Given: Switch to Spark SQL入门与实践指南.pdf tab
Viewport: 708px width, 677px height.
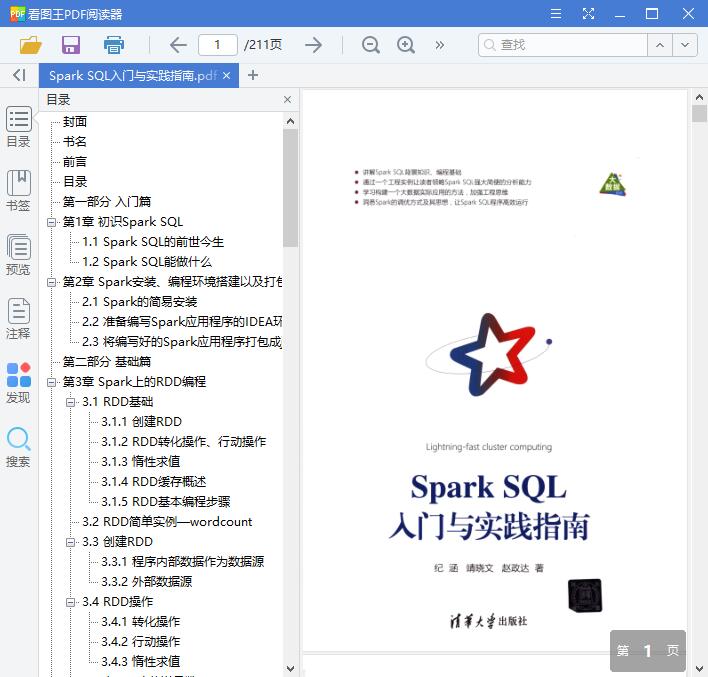Looking at the screenshot, I should coord(133,75).
